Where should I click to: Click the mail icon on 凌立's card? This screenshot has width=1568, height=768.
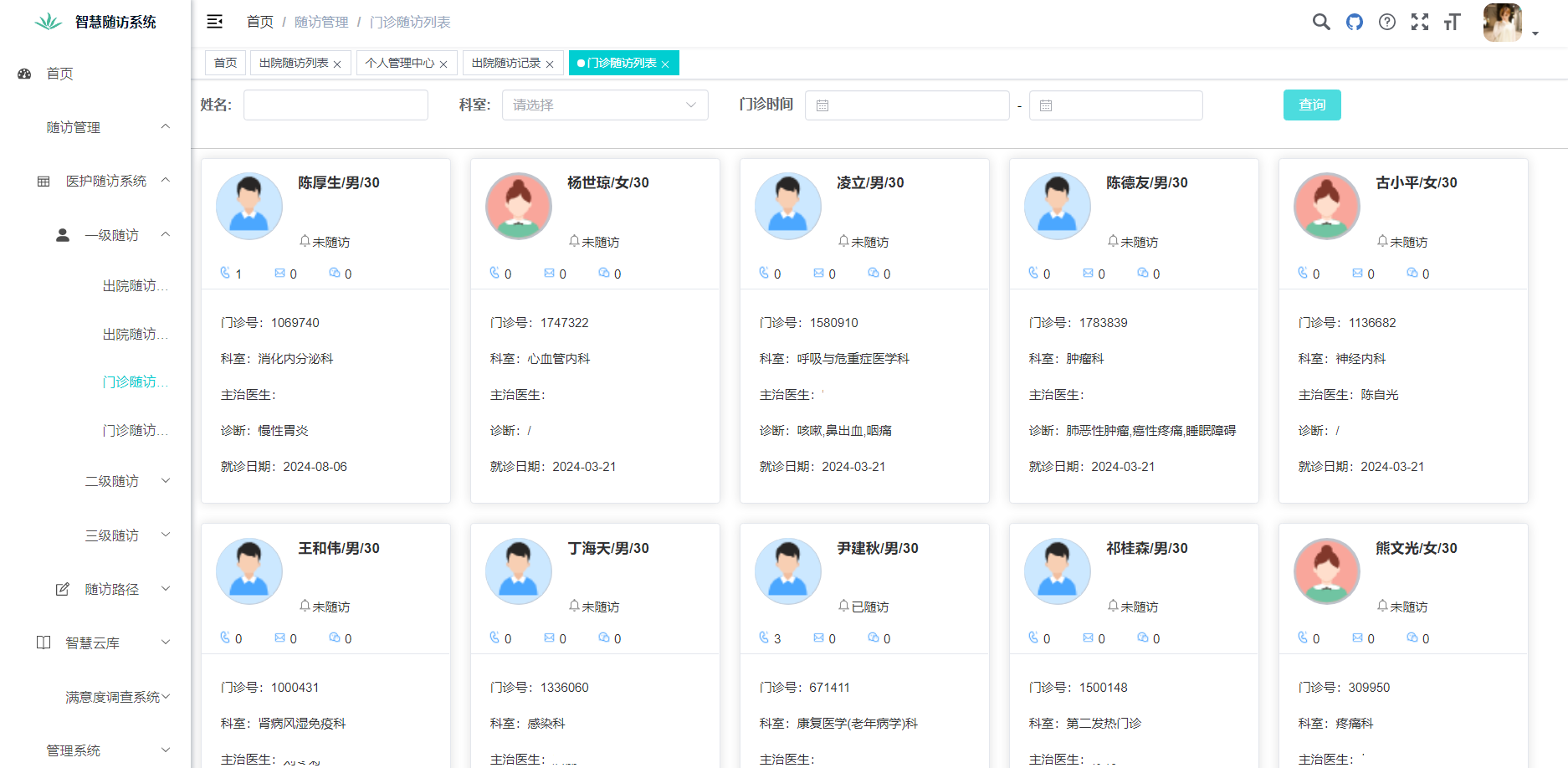(x=818, y=273)
